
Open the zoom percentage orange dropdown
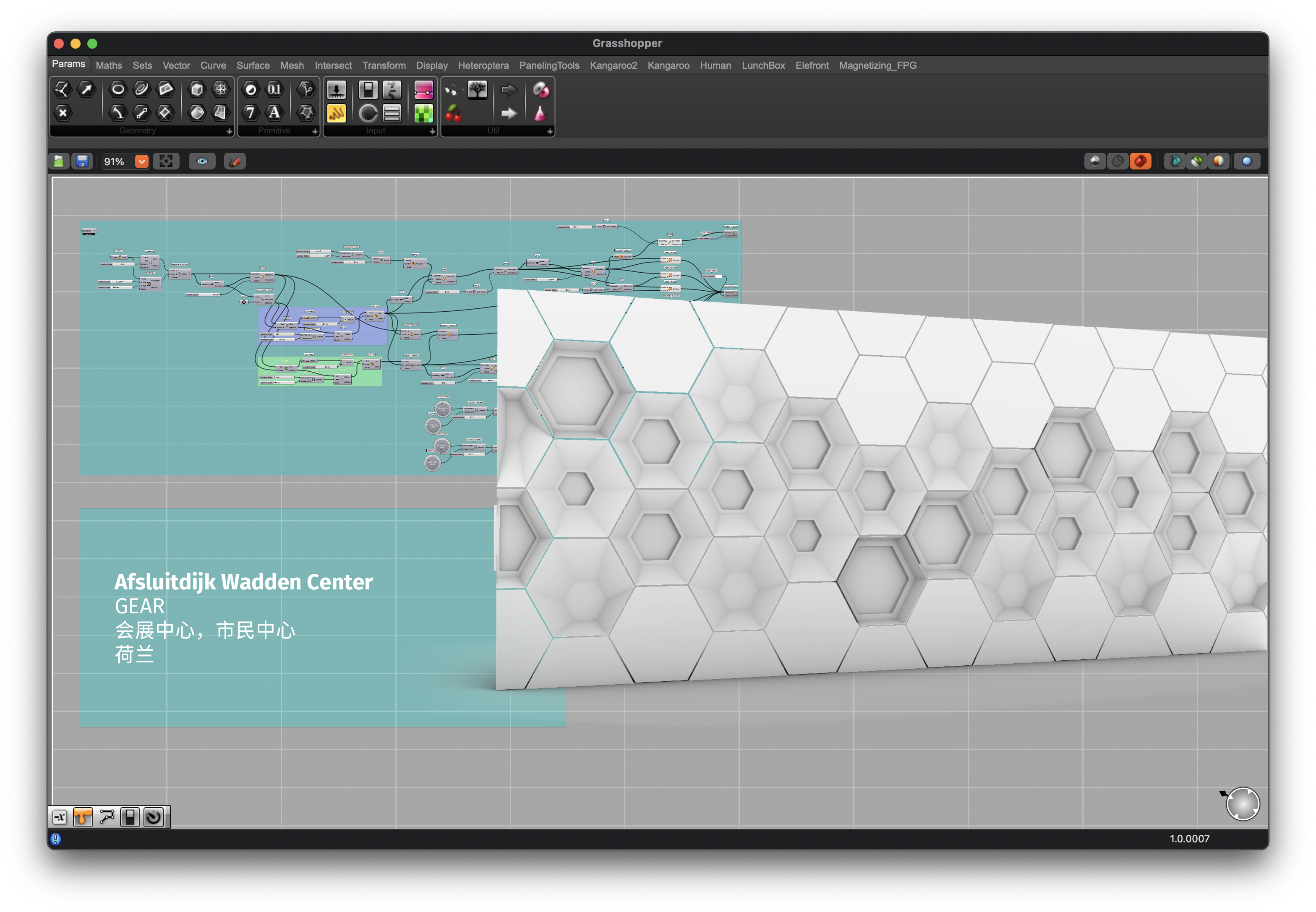click(x=141, y=162)
